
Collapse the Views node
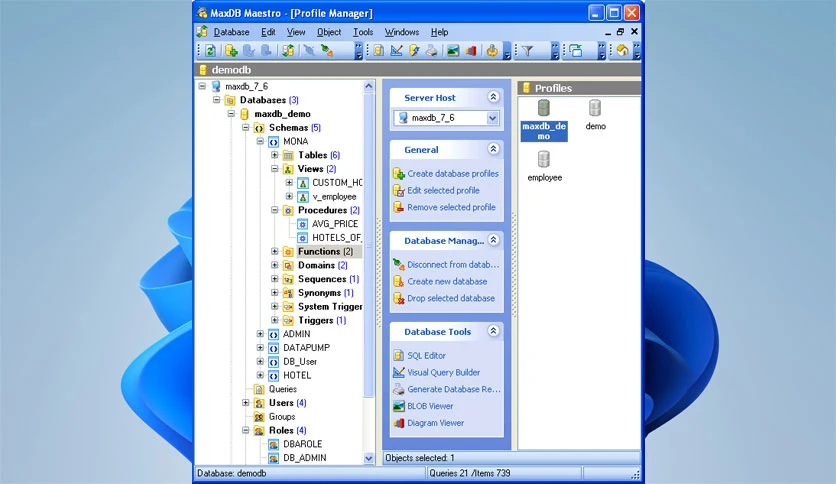[x=275, y=169]
